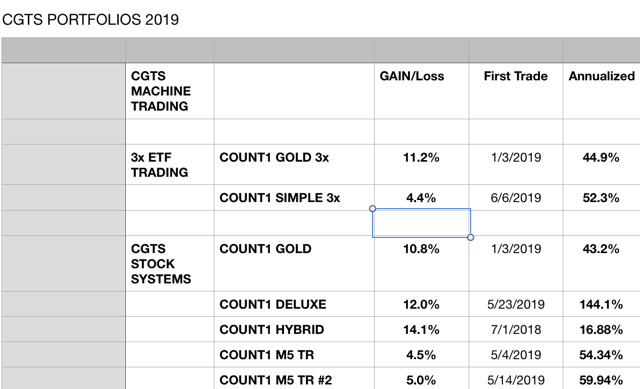Click the COUNT1 HYBRID cell

click(294, 329)
